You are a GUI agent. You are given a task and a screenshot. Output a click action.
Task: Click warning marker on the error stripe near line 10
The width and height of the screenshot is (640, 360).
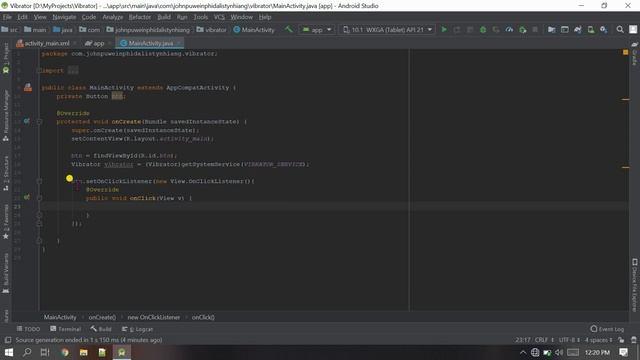click(625, 99)
